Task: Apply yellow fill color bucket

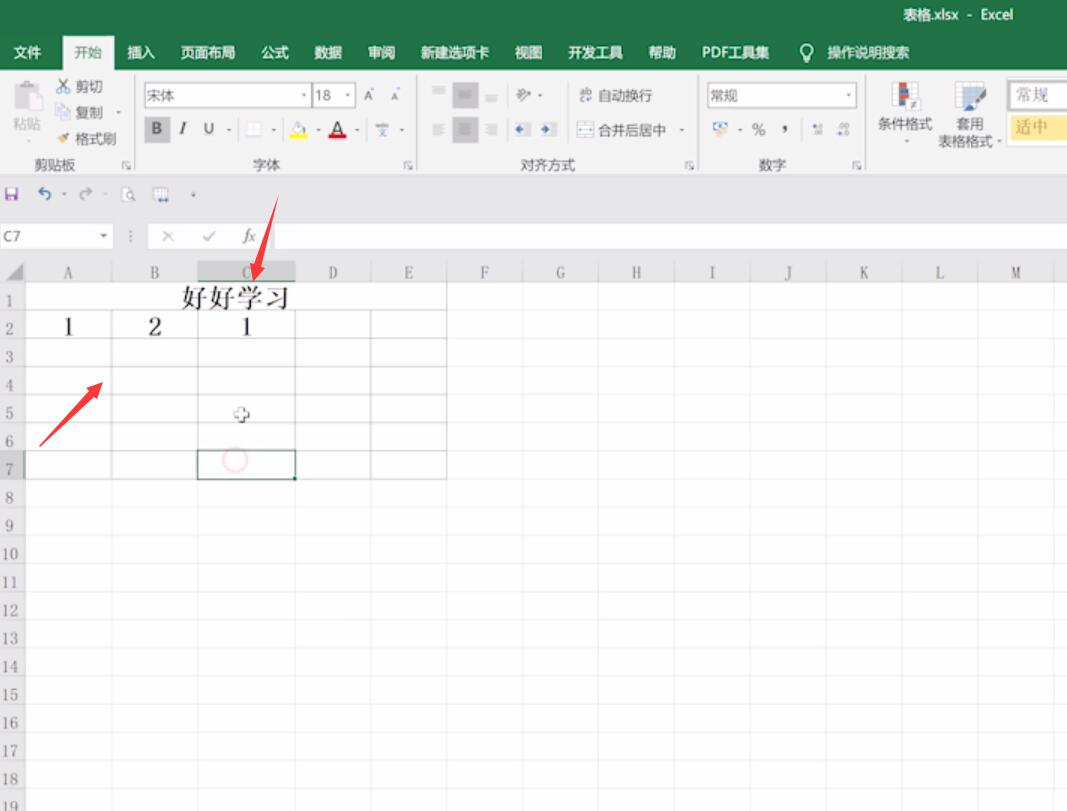Action: point(299,129)
